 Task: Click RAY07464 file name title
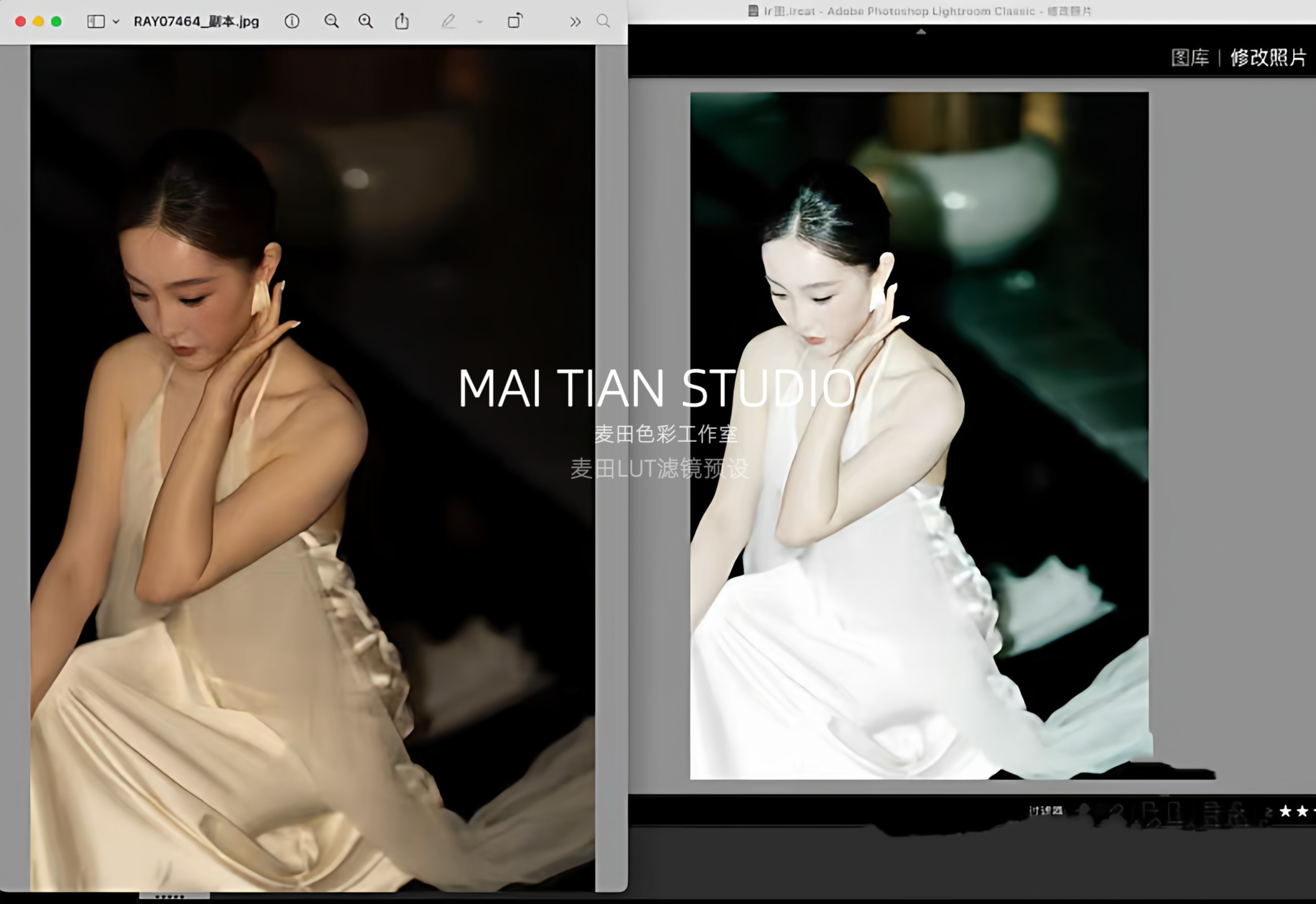pos(196,22)
